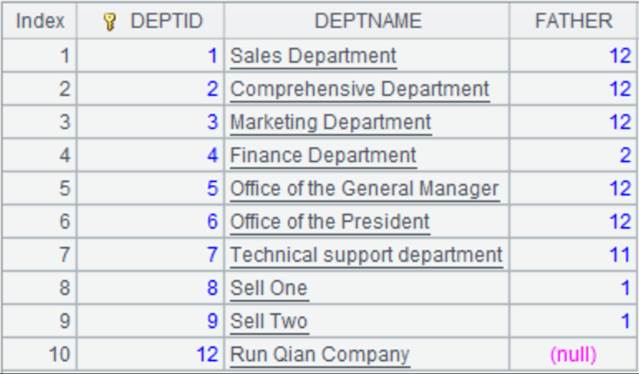
Task: Select FATHER value 2 for Finance Department
Action: (x=625, y=155)
